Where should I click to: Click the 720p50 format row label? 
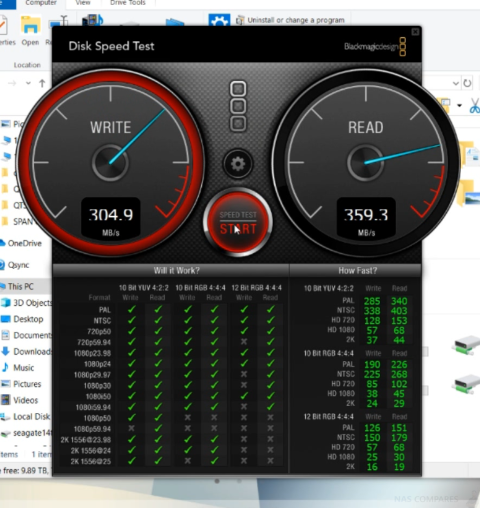pos(99,332)
